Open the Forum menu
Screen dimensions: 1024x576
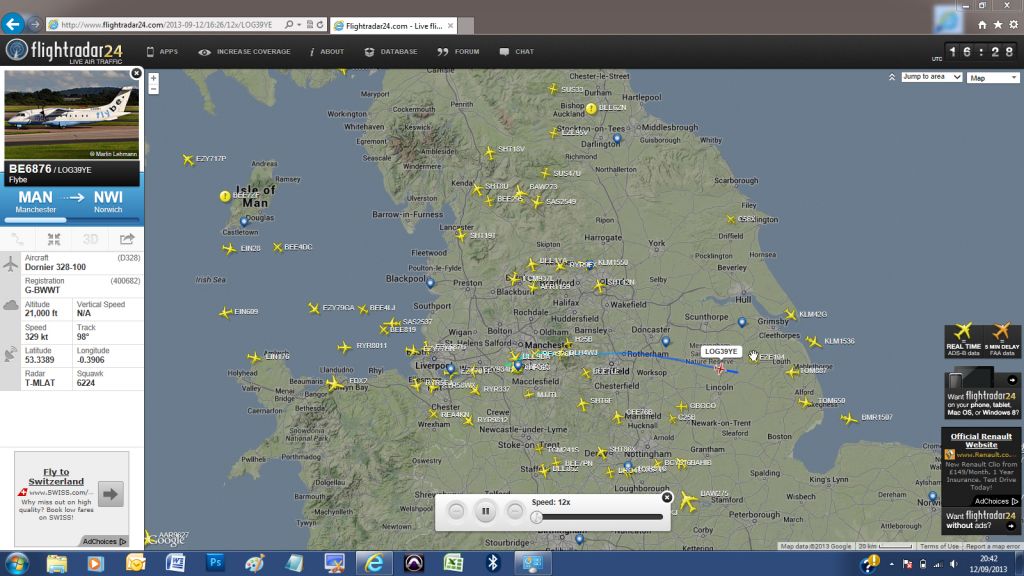[458, 52]
